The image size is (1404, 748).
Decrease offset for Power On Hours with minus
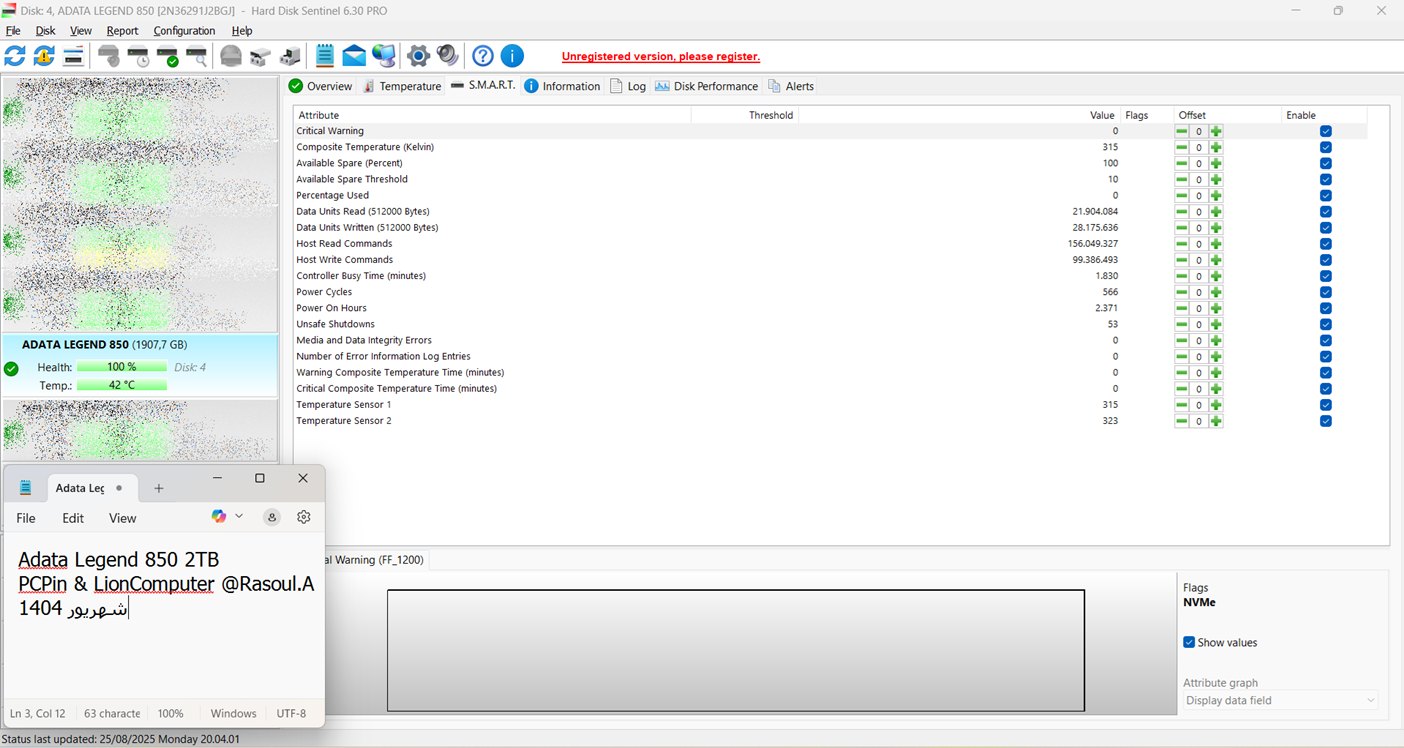pos(1181,308)
